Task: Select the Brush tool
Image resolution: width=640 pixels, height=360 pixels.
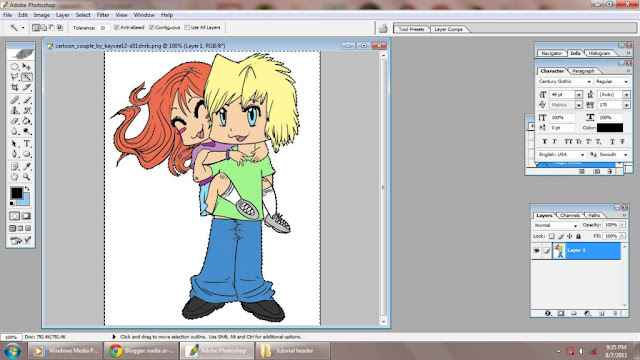Action: pyautogui.click(x=27, y=100)
